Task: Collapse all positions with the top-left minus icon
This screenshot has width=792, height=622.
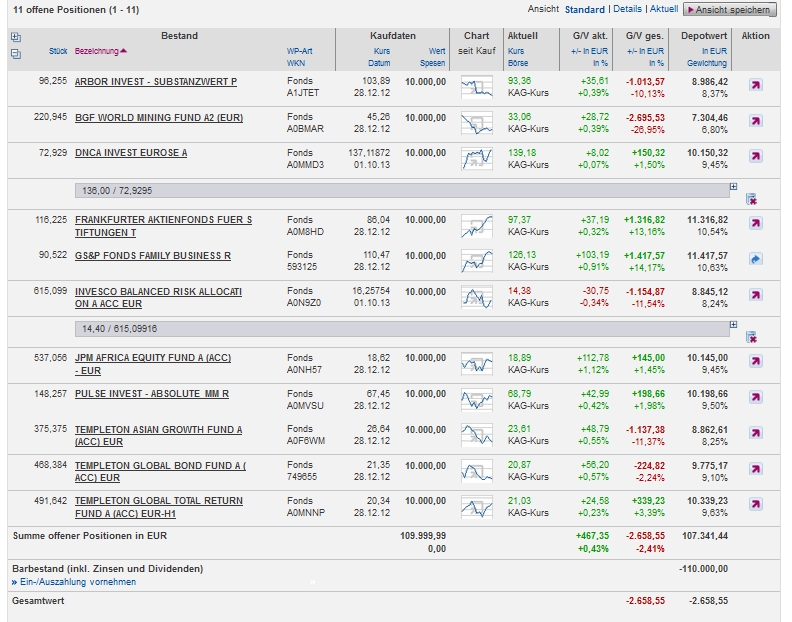Action: pos(15,53)
